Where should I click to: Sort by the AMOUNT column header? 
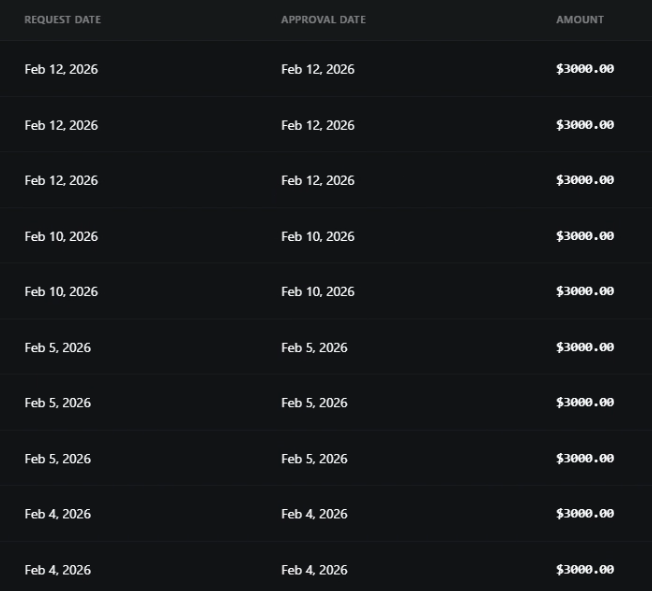point(580,20)
